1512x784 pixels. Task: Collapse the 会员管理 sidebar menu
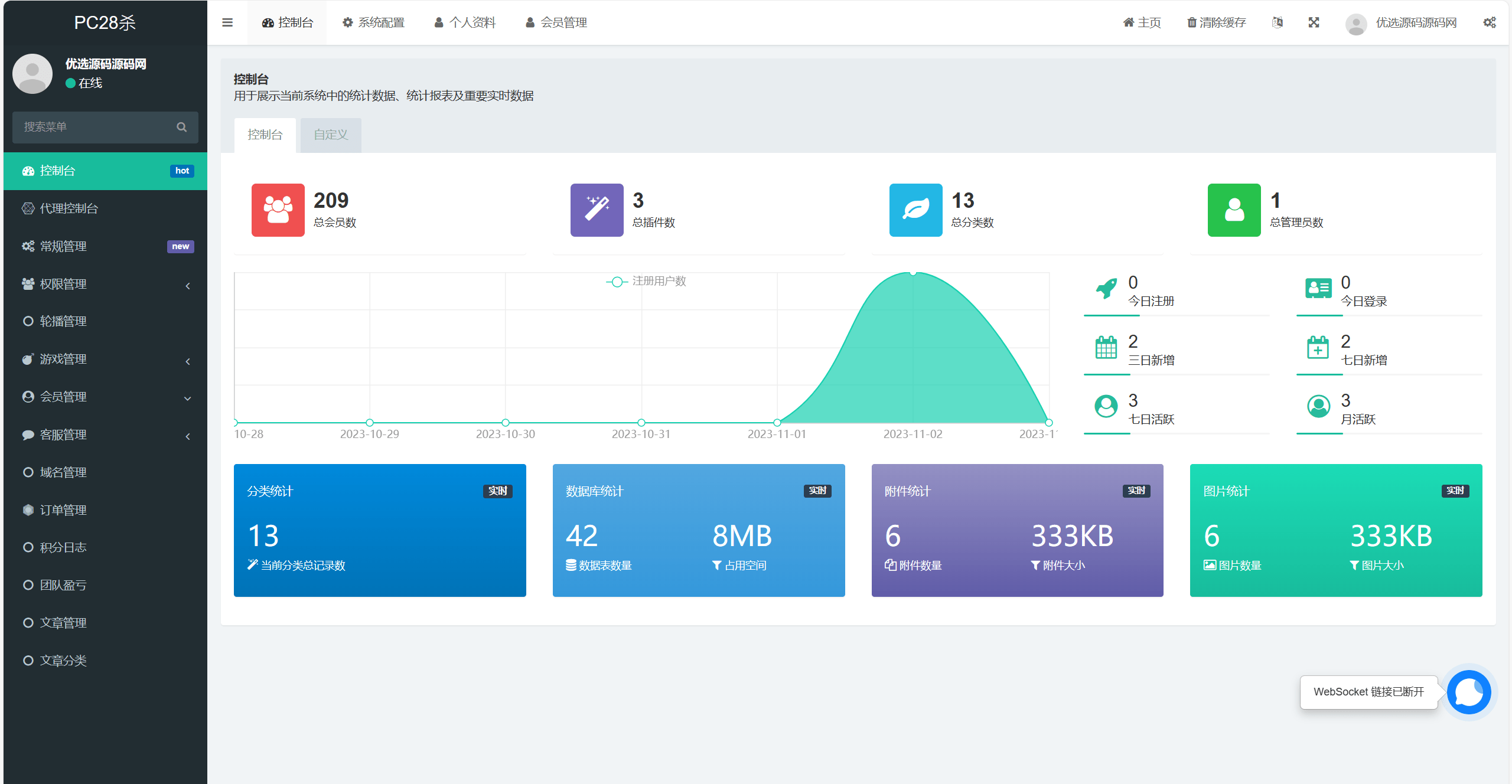(105, 397)
